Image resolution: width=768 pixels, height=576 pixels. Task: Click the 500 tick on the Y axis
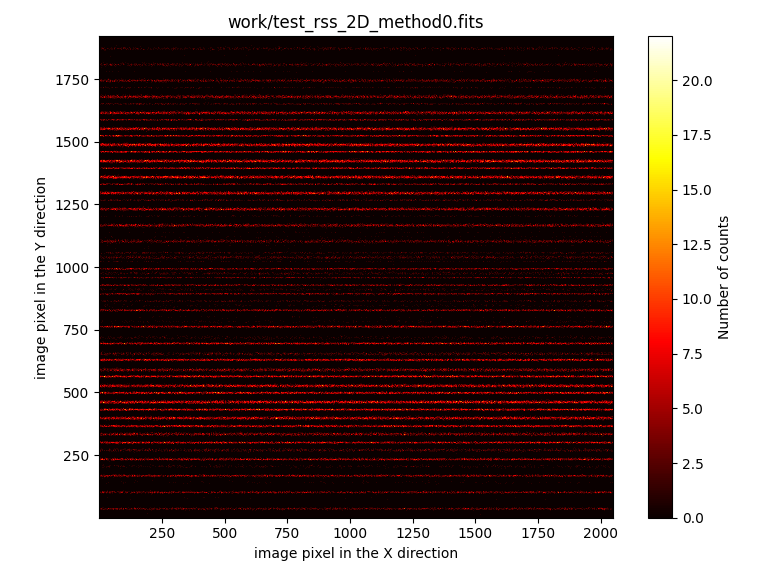77,393
